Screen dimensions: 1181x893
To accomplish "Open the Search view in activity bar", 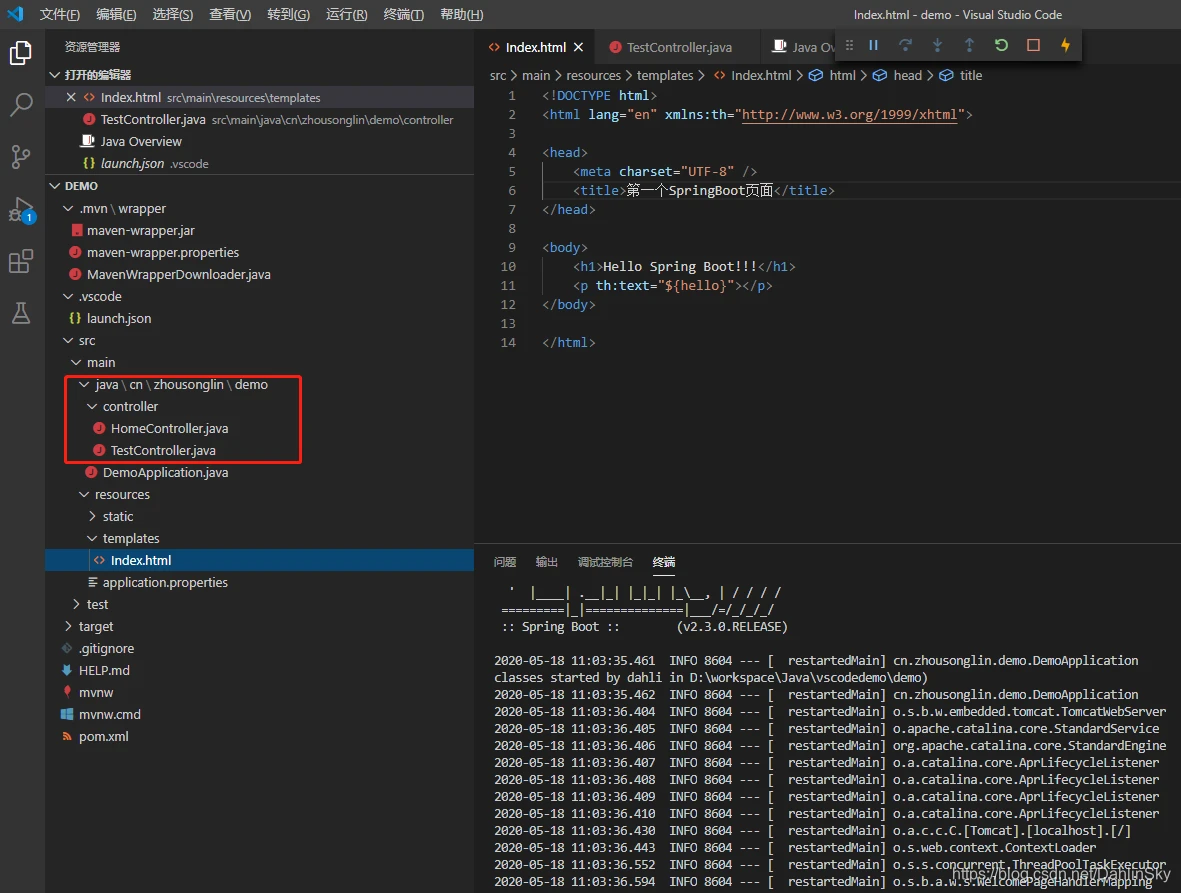I will (21, 105).
